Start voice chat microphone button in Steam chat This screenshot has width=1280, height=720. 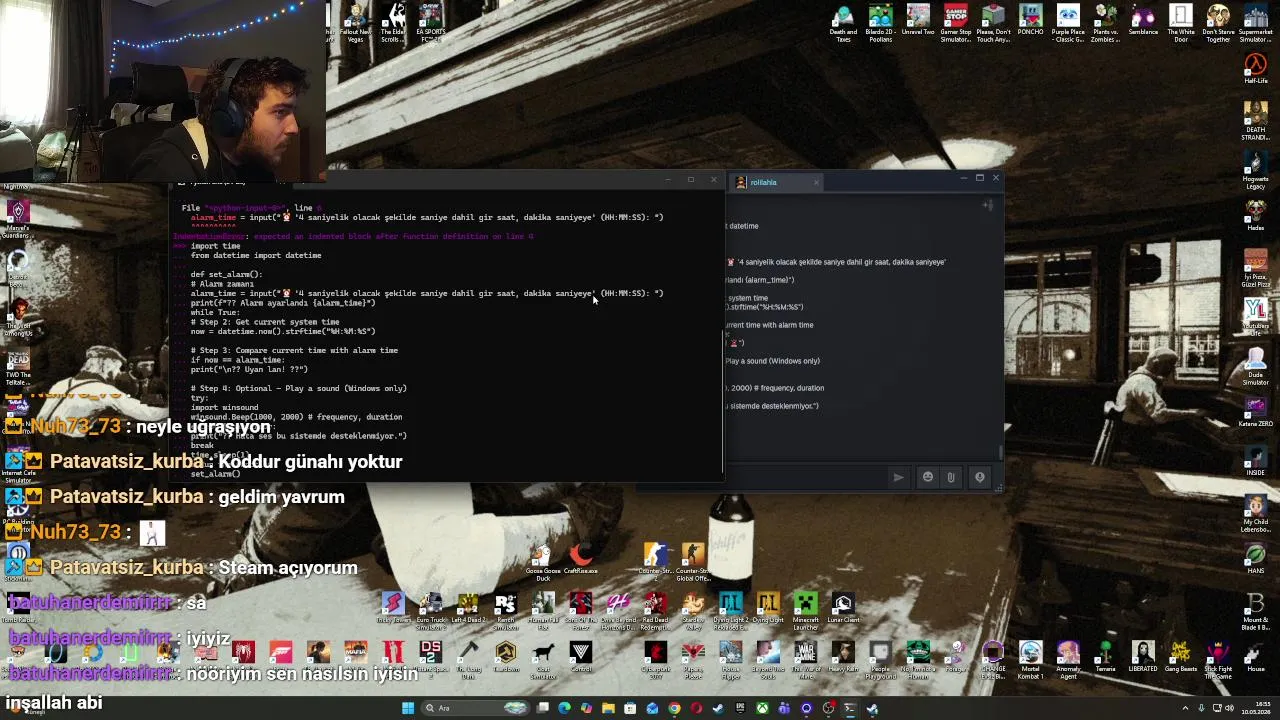pyautogui.click(x=980, y=477)
